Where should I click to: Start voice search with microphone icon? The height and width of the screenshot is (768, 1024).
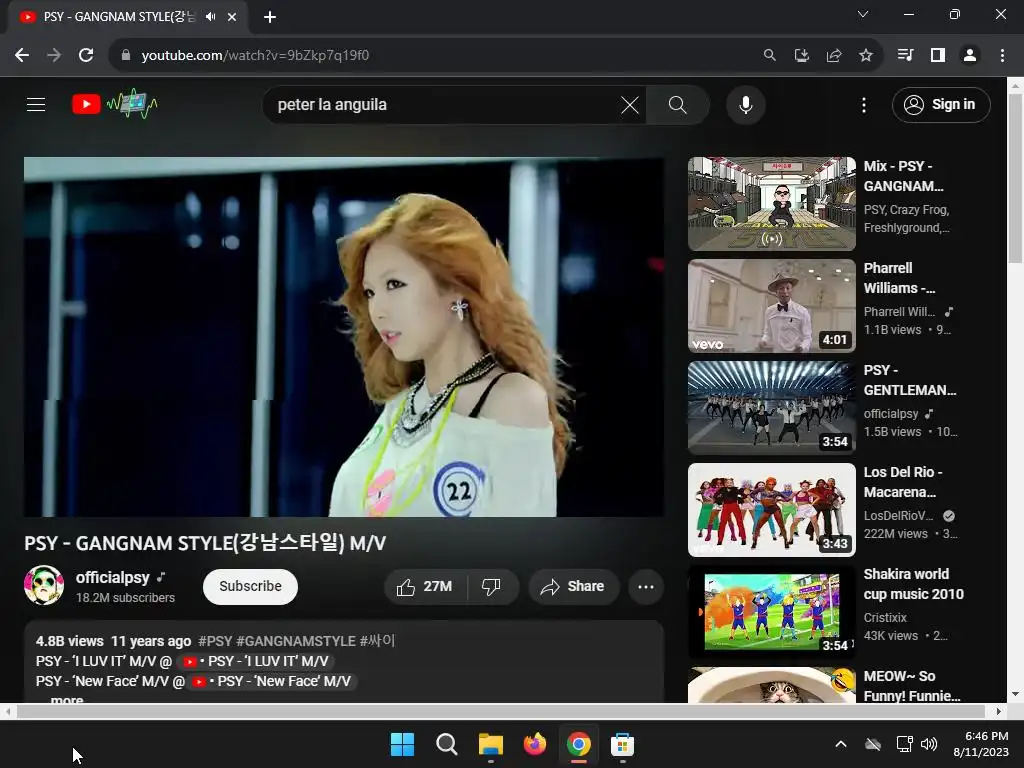tap(745, 104)
